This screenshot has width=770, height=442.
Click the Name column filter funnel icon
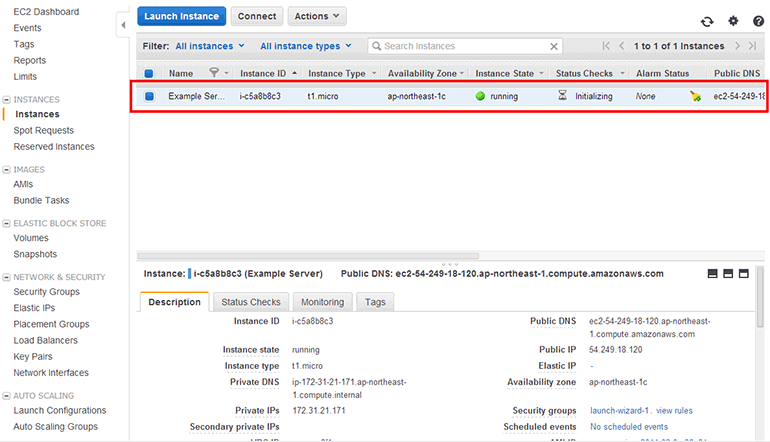click(x=214, y=73)
